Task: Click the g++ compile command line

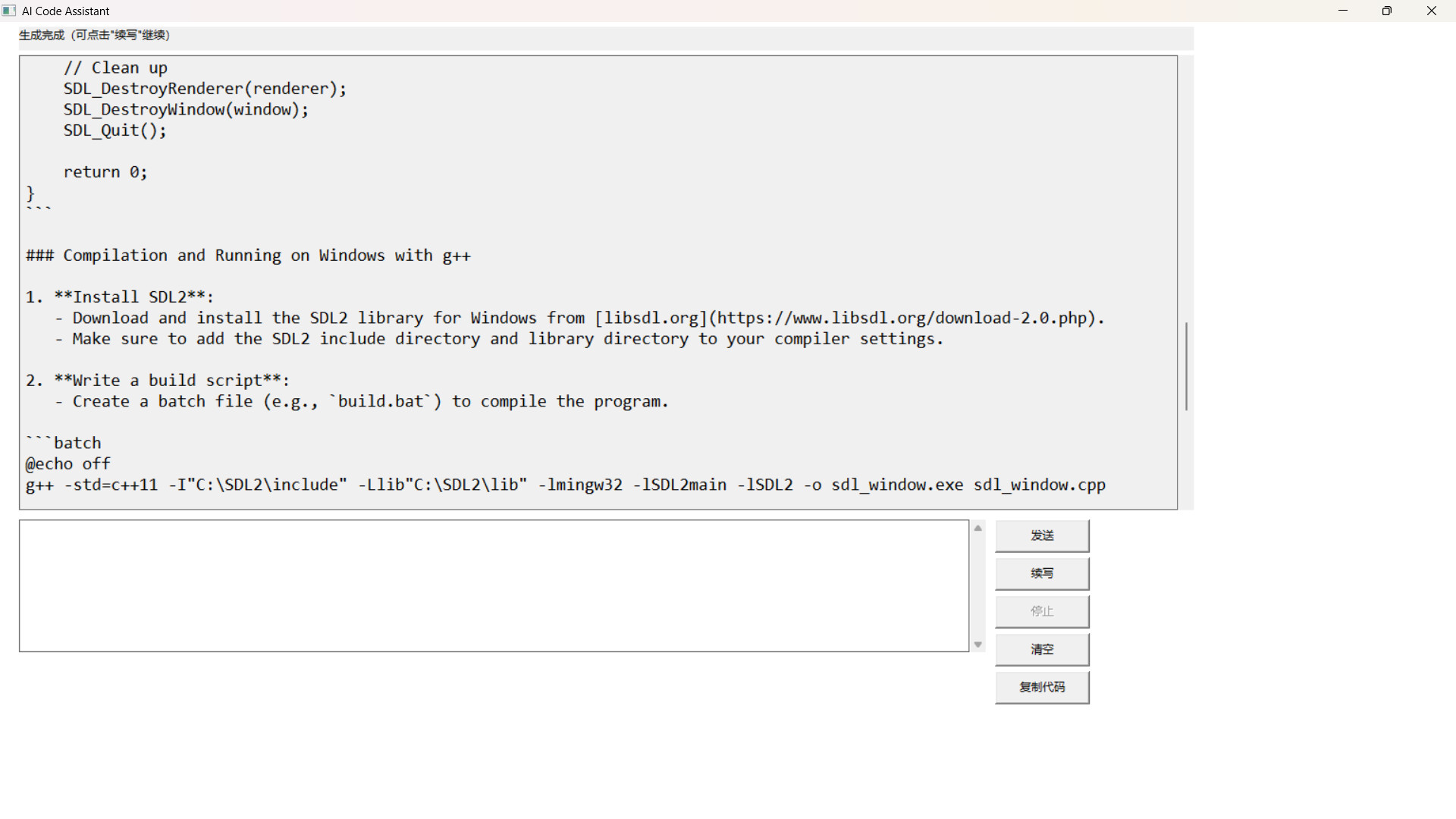Action: [565, 485]
